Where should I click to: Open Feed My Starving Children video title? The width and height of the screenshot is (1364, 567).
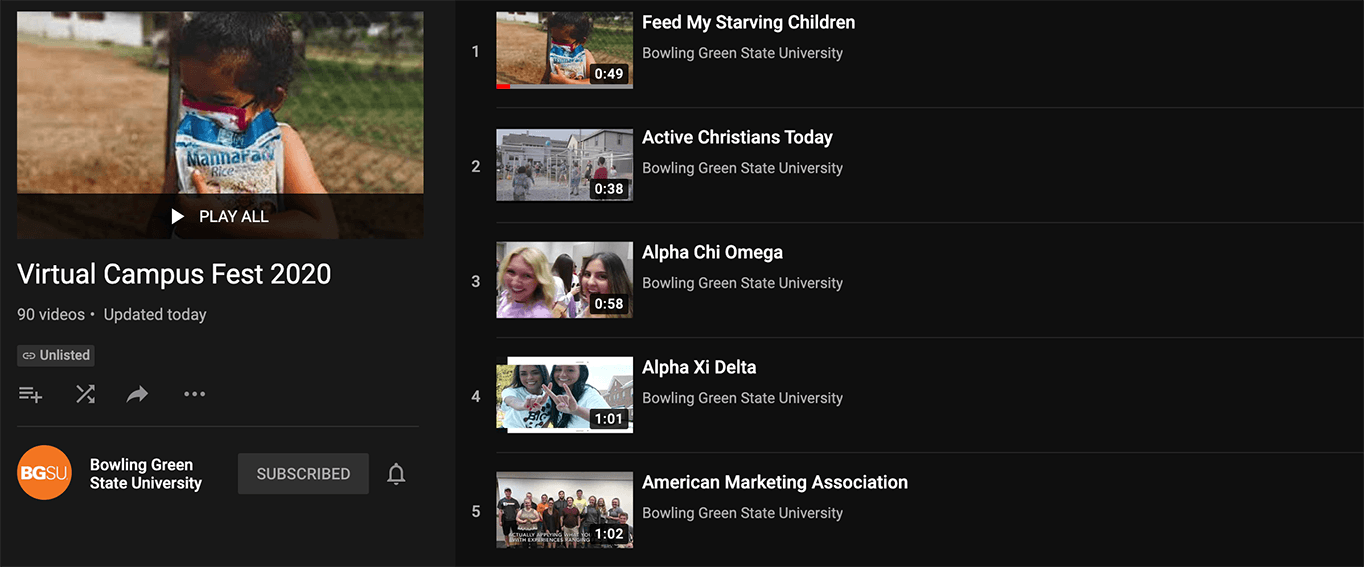(x=748, y=22)
